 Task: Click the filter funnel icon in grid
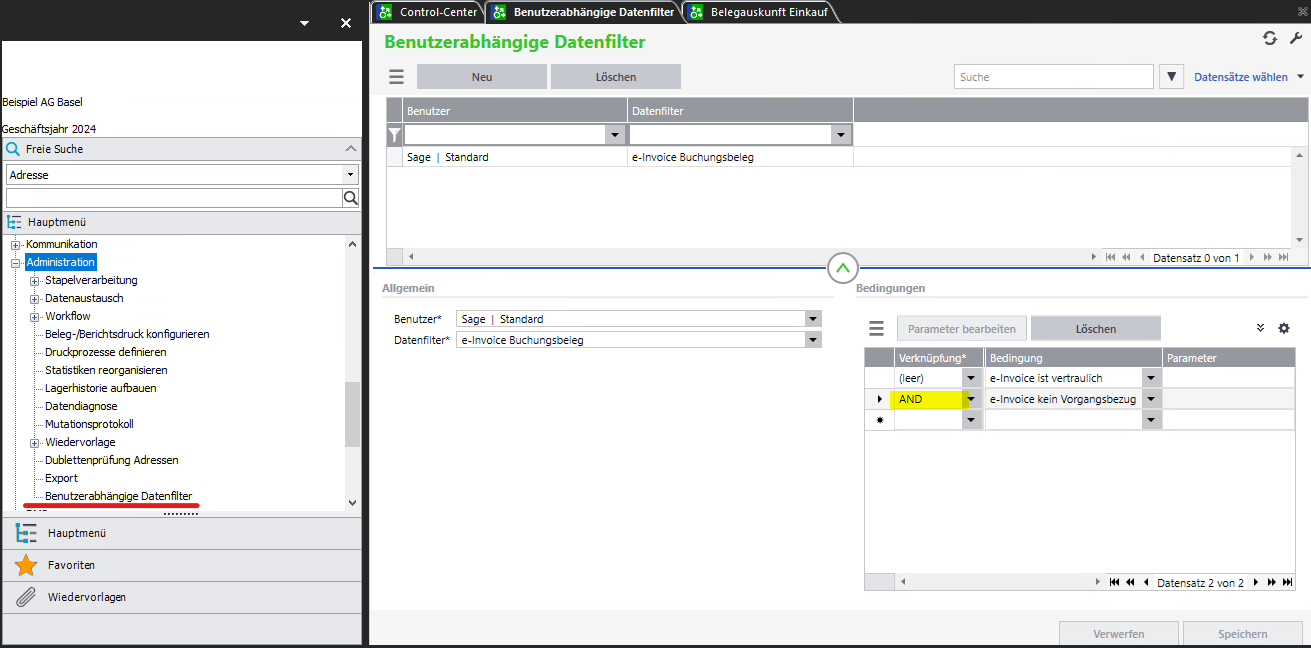tap(395, 135)
